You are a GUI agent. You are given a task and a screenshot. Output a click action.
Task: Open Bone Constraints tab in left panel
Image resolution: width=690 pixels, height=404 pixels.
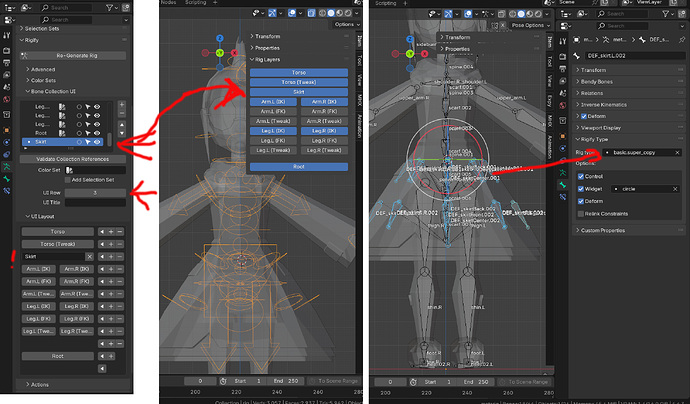click(7, 191)
